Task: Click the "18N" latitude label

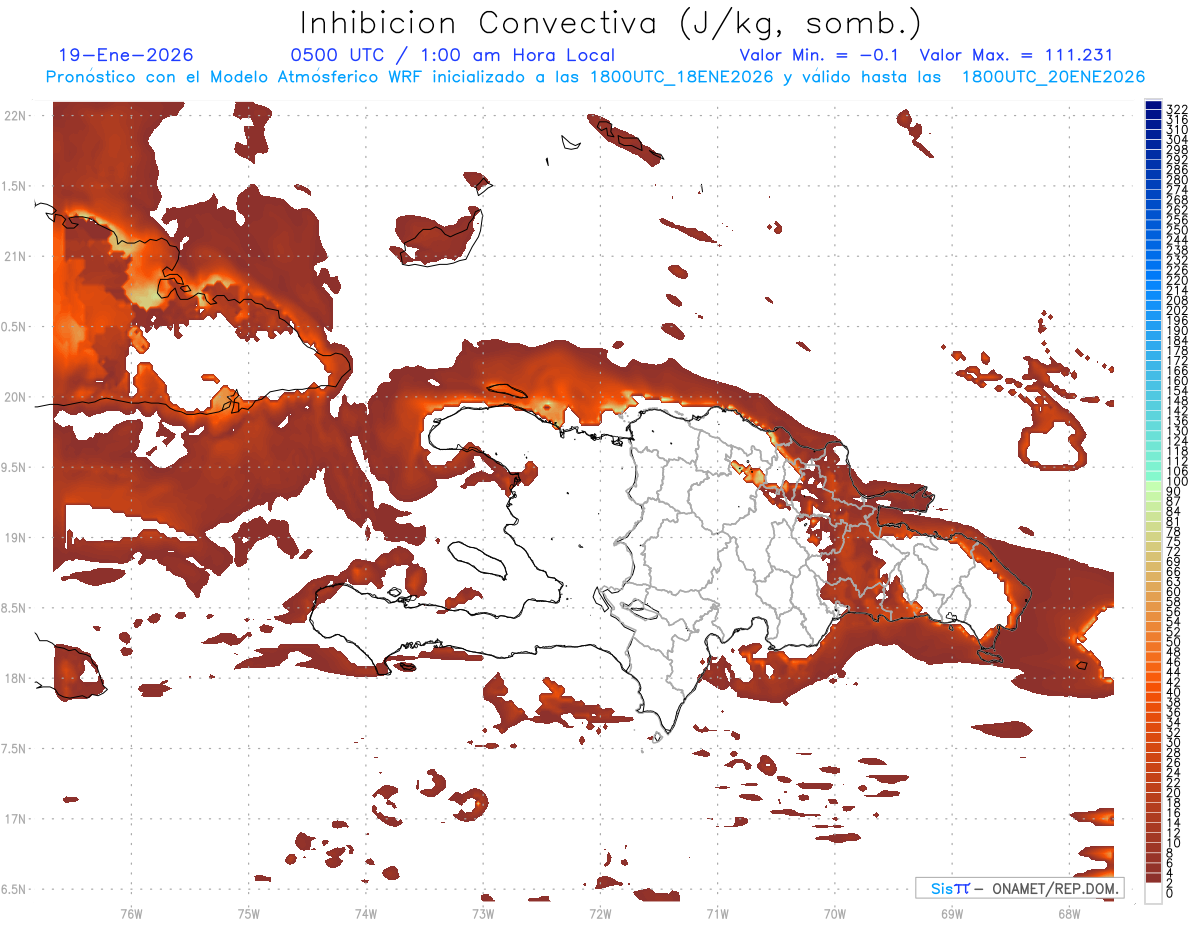Action: point(14,678)
